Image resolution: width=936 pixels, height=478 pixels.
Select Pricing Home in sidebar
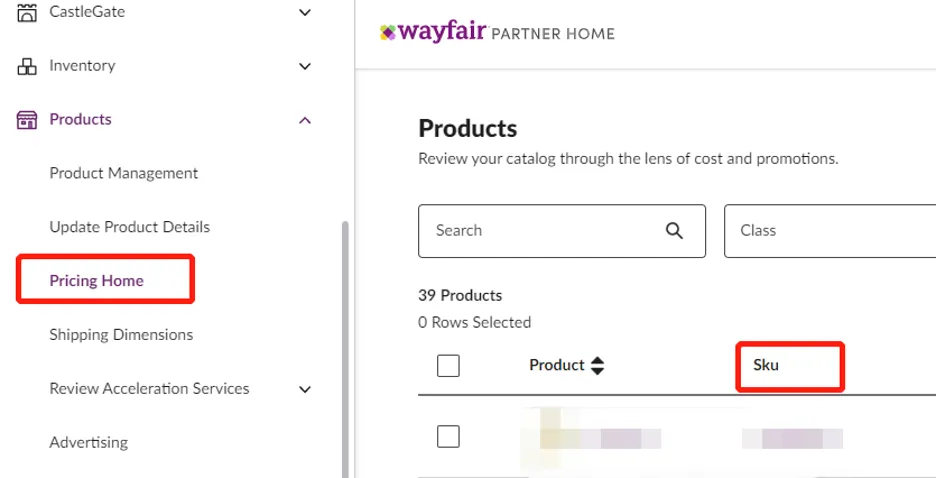[x=97, y=281]
